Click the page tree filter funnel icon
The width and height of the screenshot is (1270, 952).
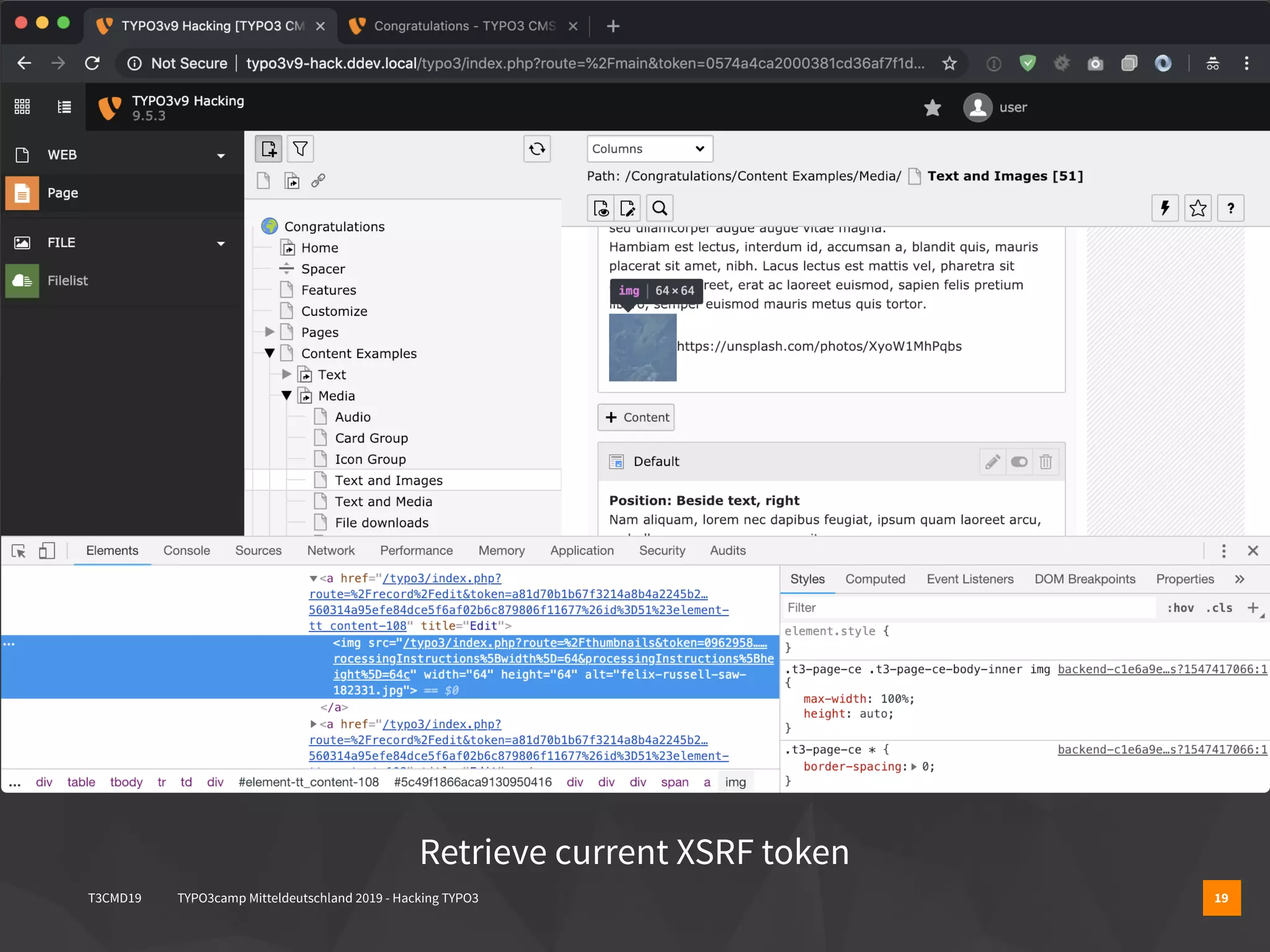(x=300, y=149)
